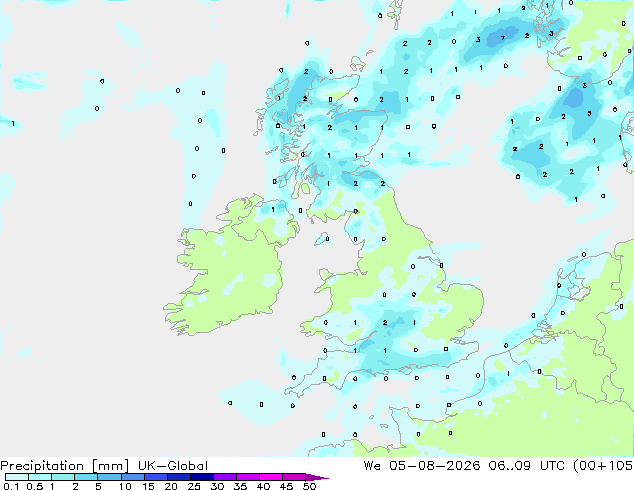Click the "35" legend scale label

[240, 486]
